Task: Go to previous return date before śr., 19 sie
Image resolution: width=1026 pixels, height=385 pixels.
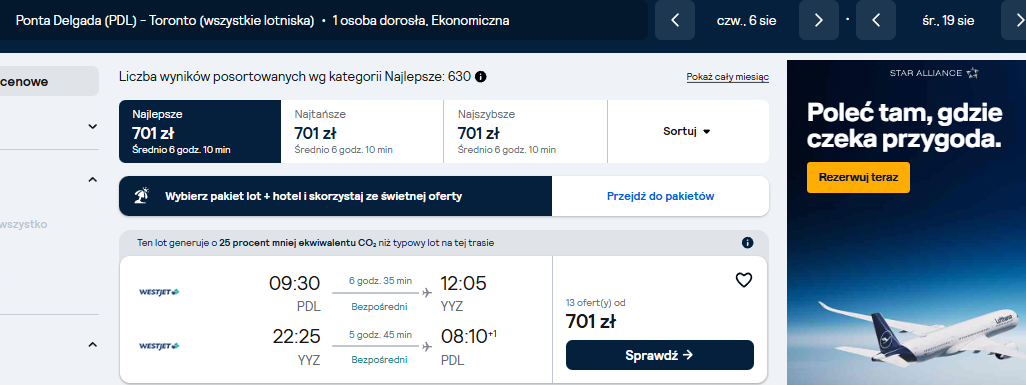Action: tap(876, 20)
